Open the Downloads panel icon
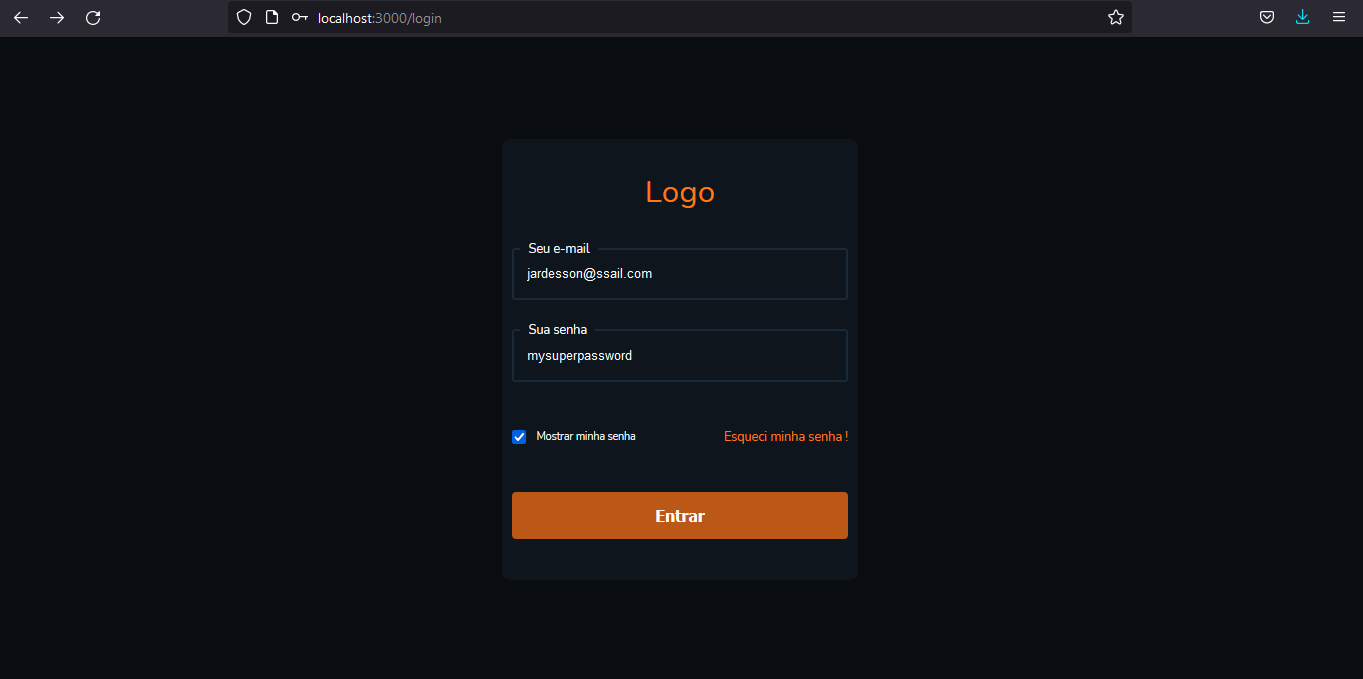 point(1302,17)
